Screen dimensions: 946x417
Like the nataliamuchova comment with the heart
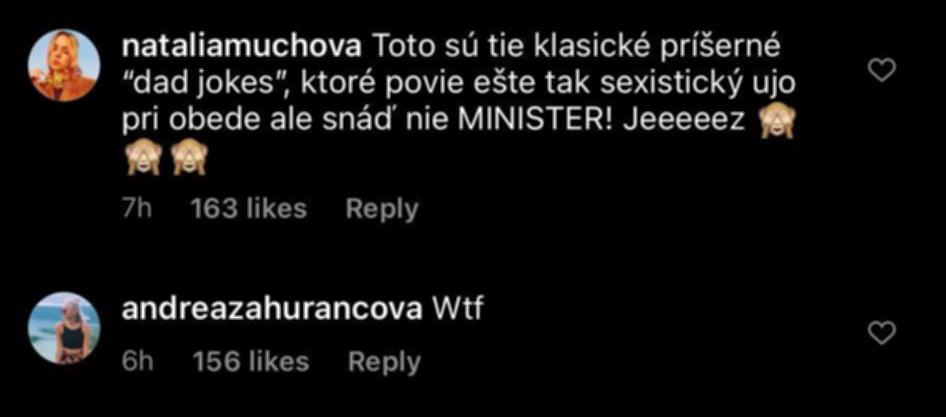pos(881,72)
